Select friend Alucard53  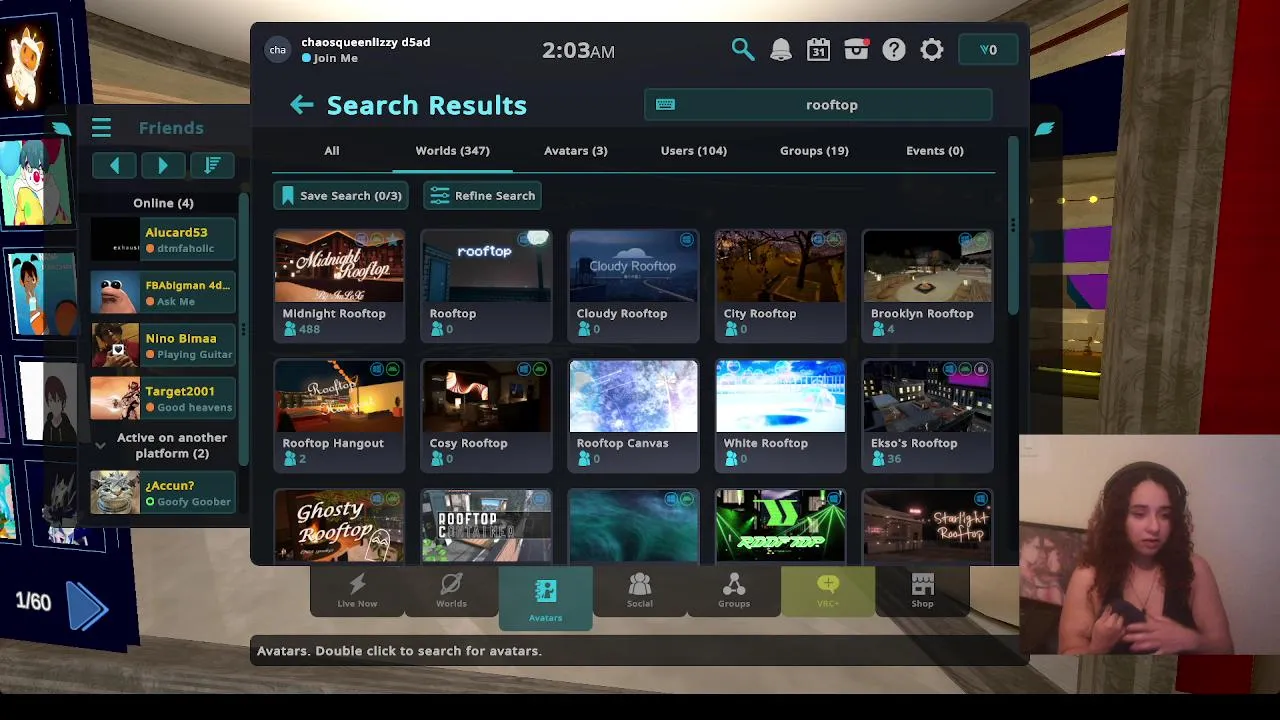point(163,240)
